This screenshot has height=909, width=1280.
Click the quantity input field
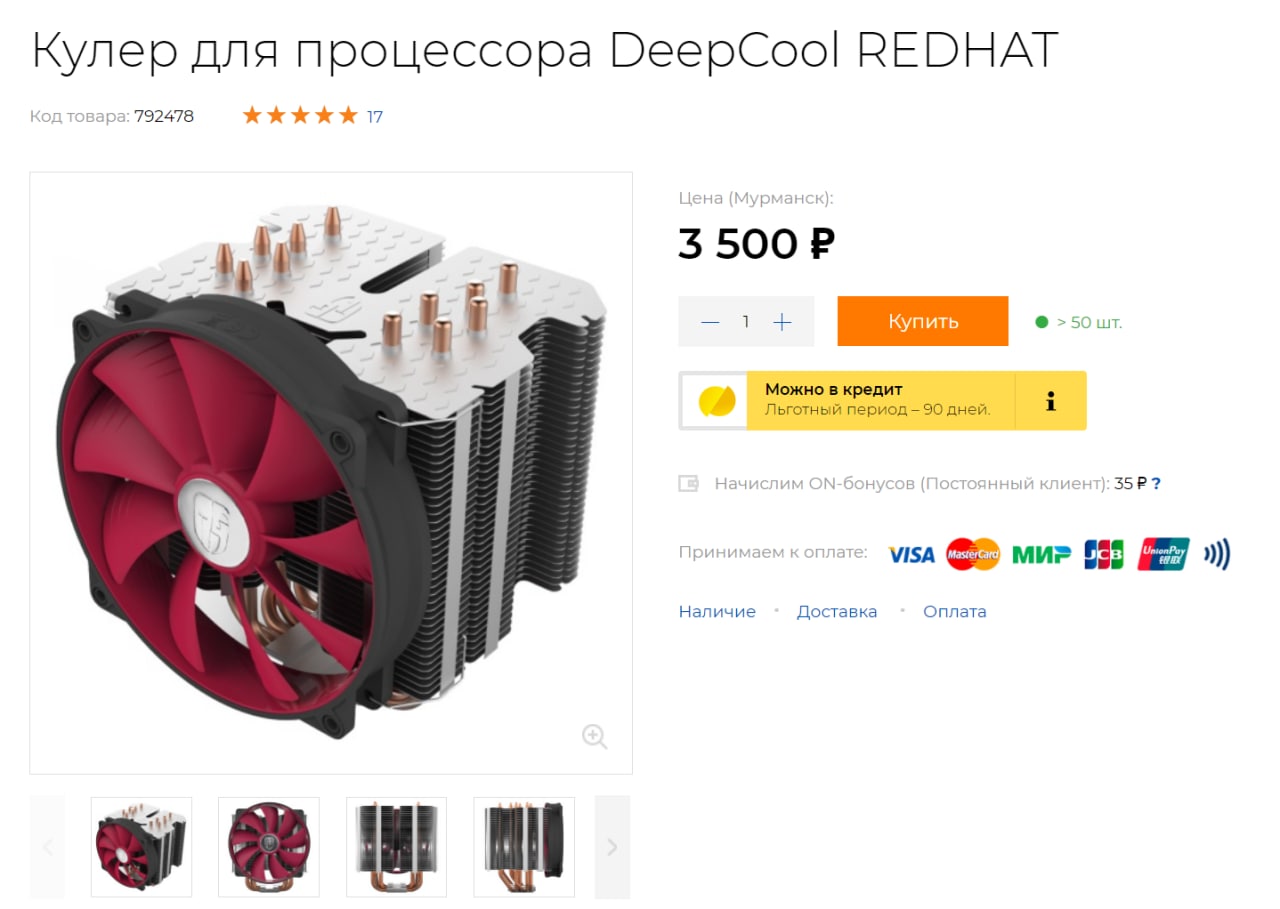tap(746, 322)
